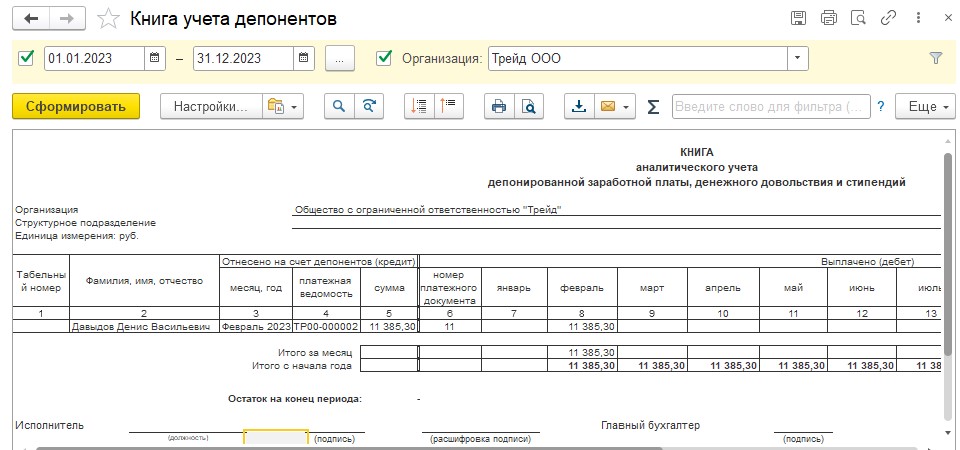960x450 pixels.
Task: Calculate sum with the sigma icon
Action: [653, 107]
